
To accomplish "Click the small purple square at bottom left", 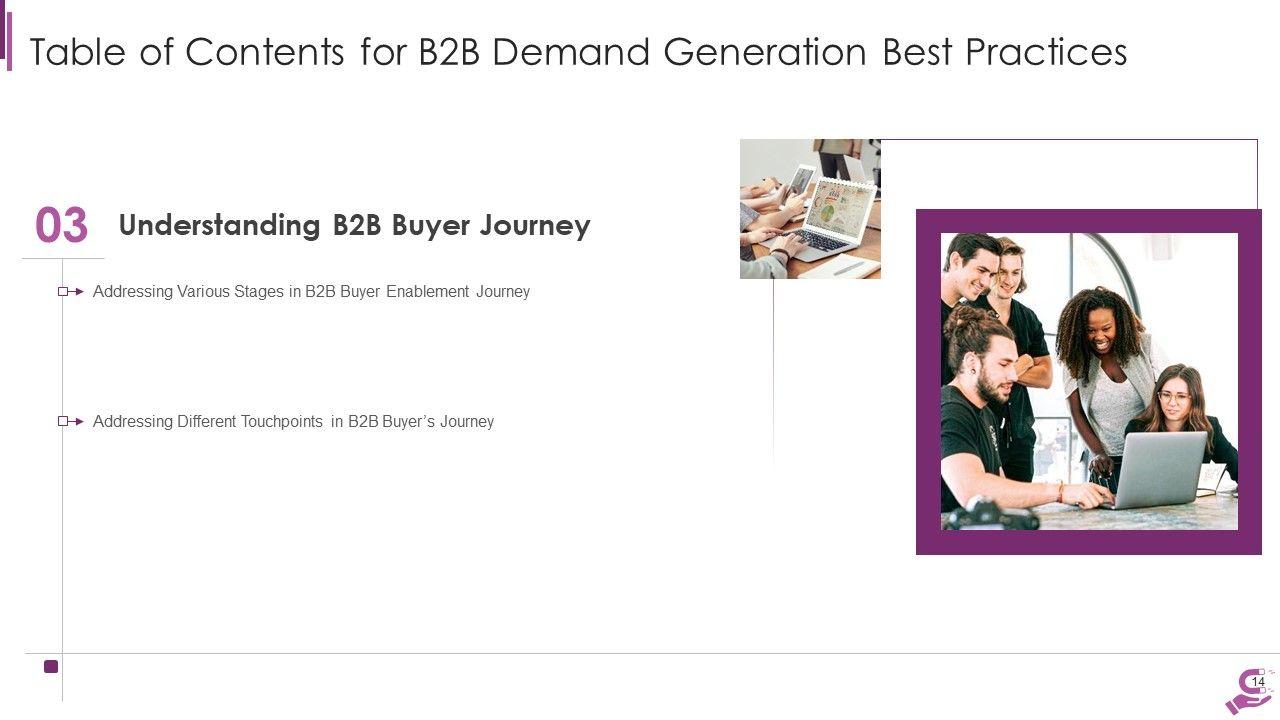I will pos(51,666).
